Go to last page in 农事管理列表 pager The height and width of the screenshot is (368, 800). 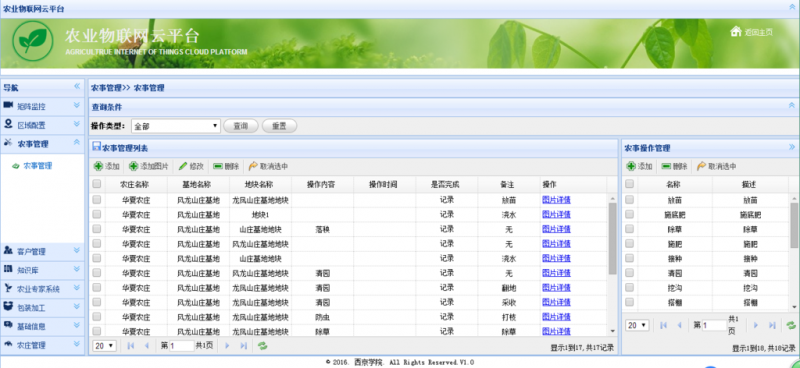[x=243, y=346]
